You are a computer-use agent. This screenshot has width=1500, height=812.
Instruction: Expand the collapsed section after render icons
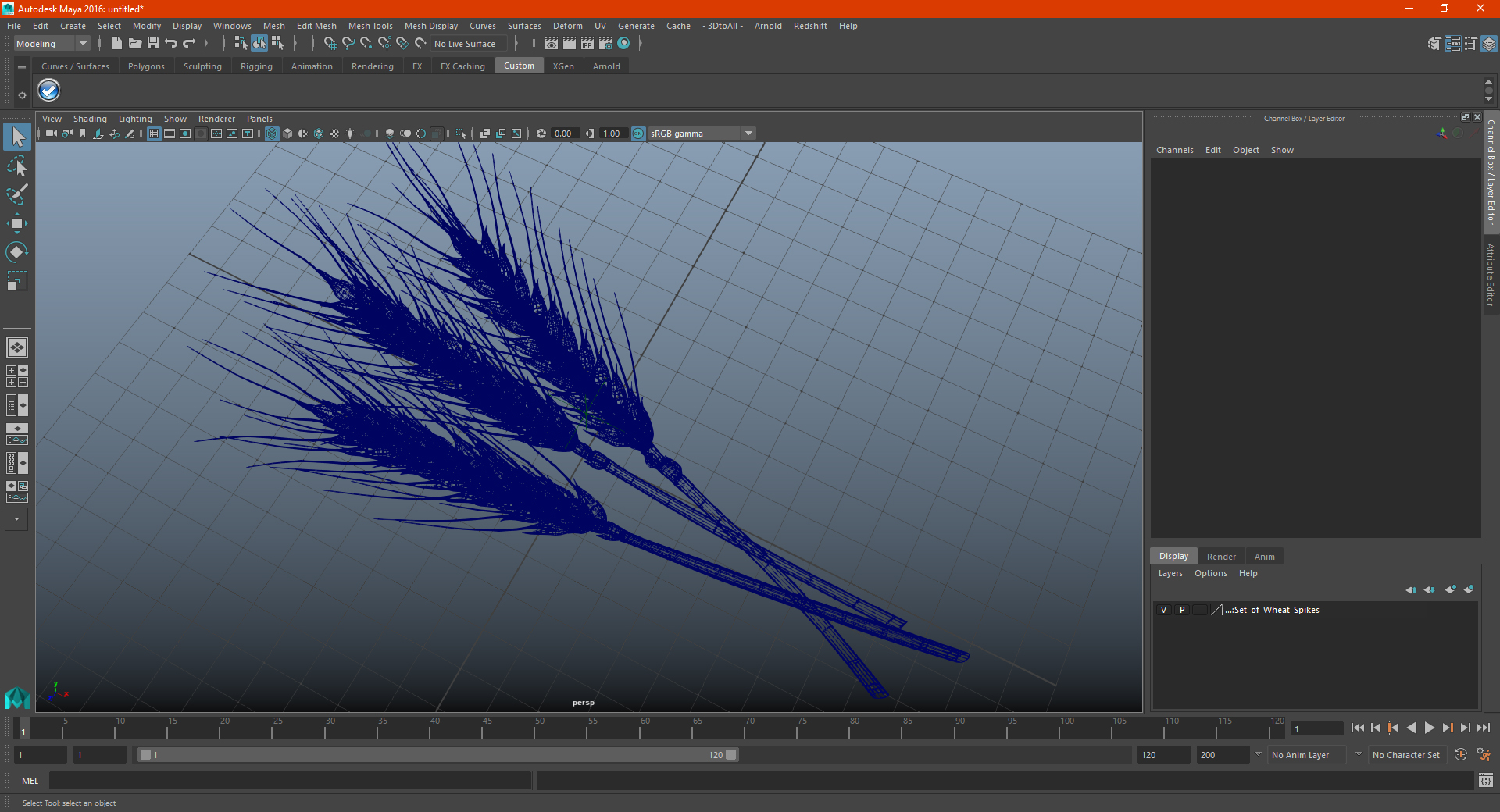(640, 44)
